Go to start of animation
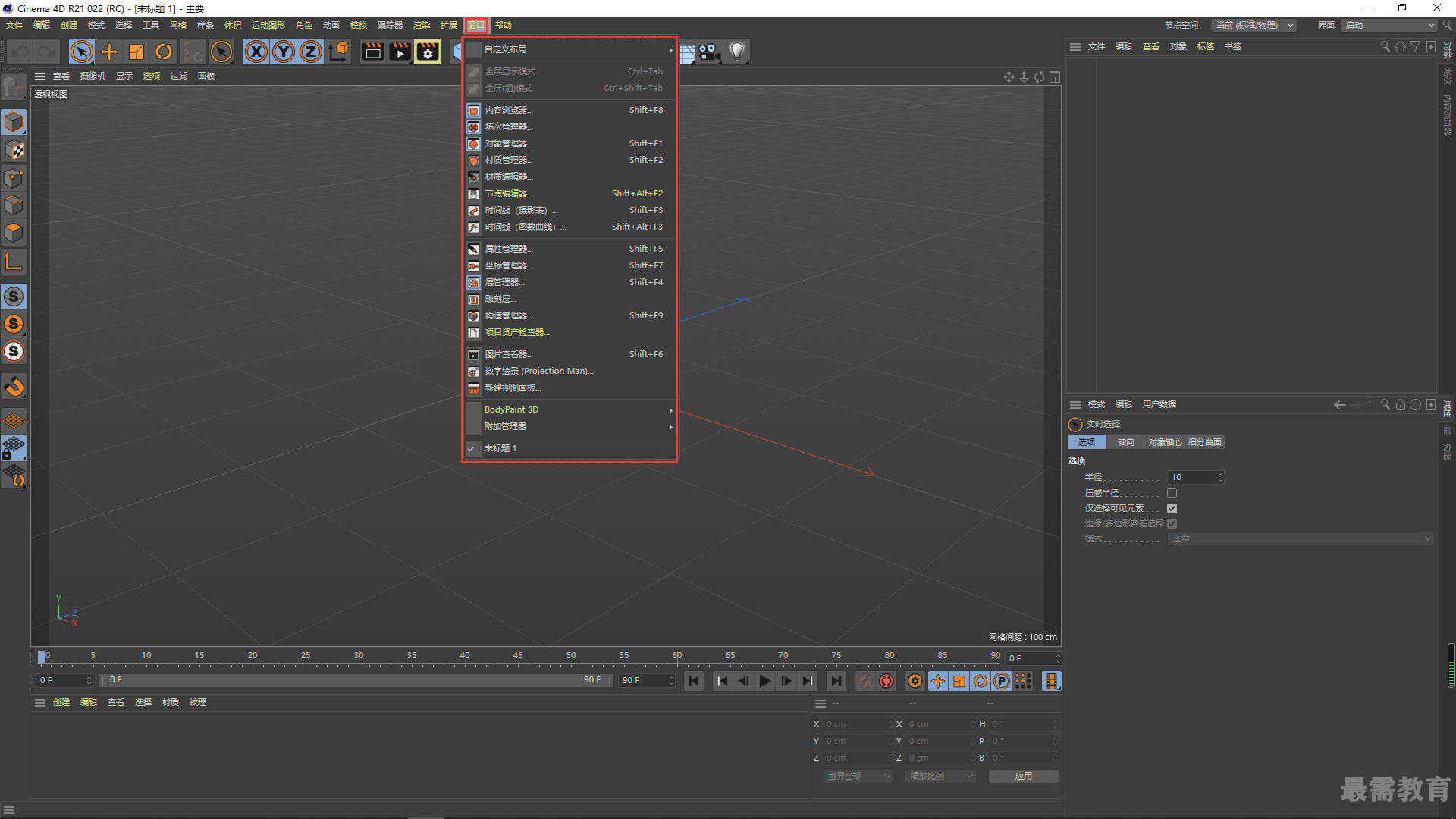 point(694,681)
